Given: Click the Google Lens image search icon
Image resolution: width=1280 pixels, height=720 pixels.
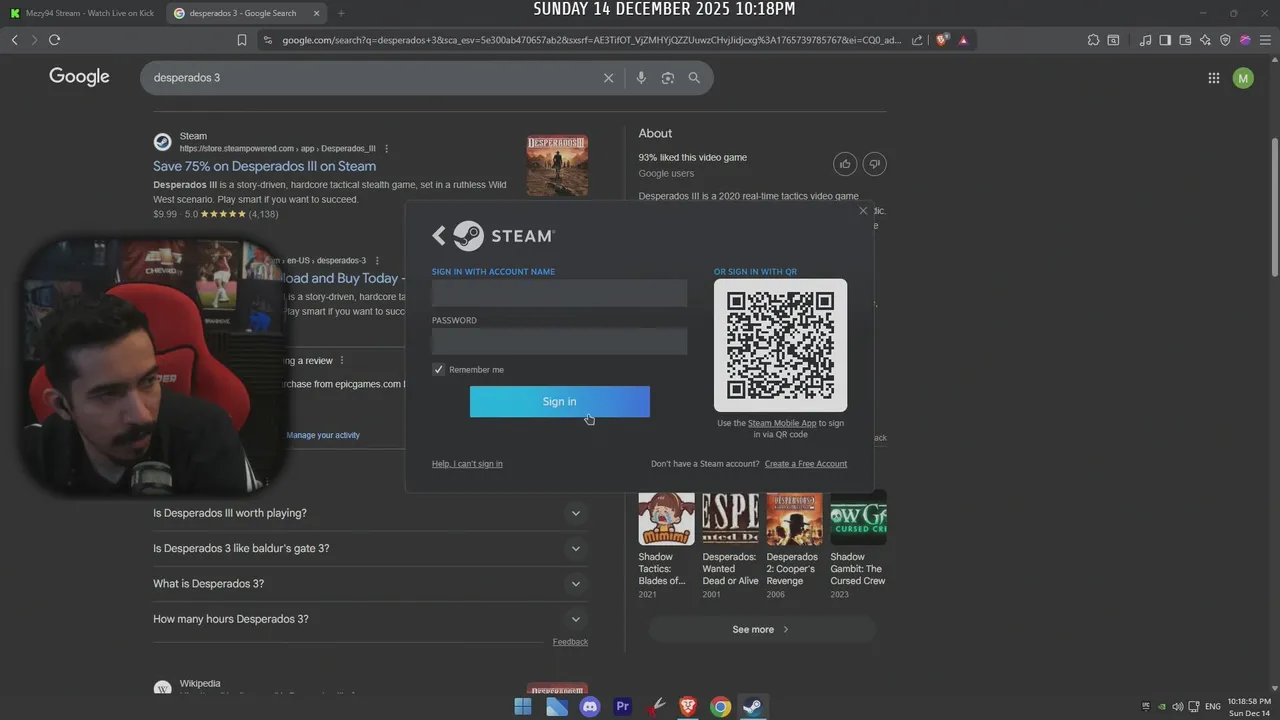Looking at the screenshot, I should click(667, 78).
